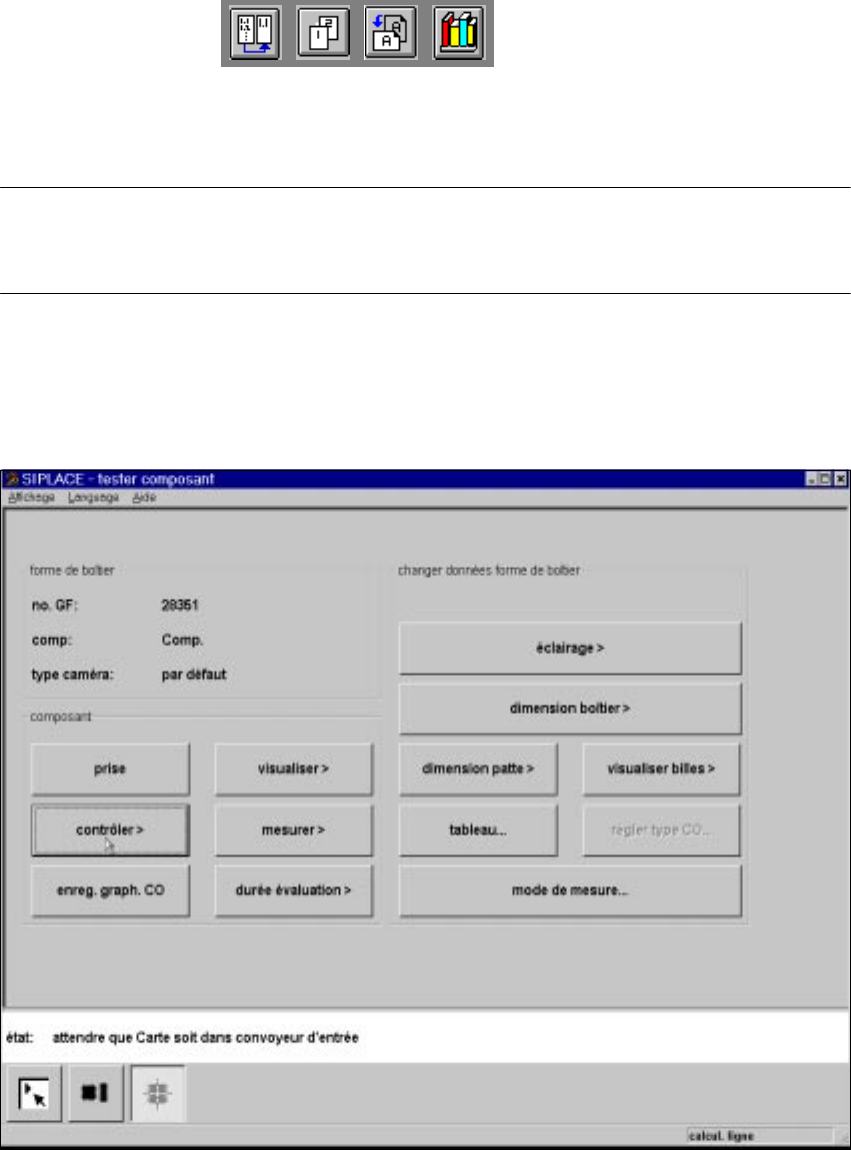Open mode de mesure... button
851x1150 pixels.
click(x=570, y=890)
